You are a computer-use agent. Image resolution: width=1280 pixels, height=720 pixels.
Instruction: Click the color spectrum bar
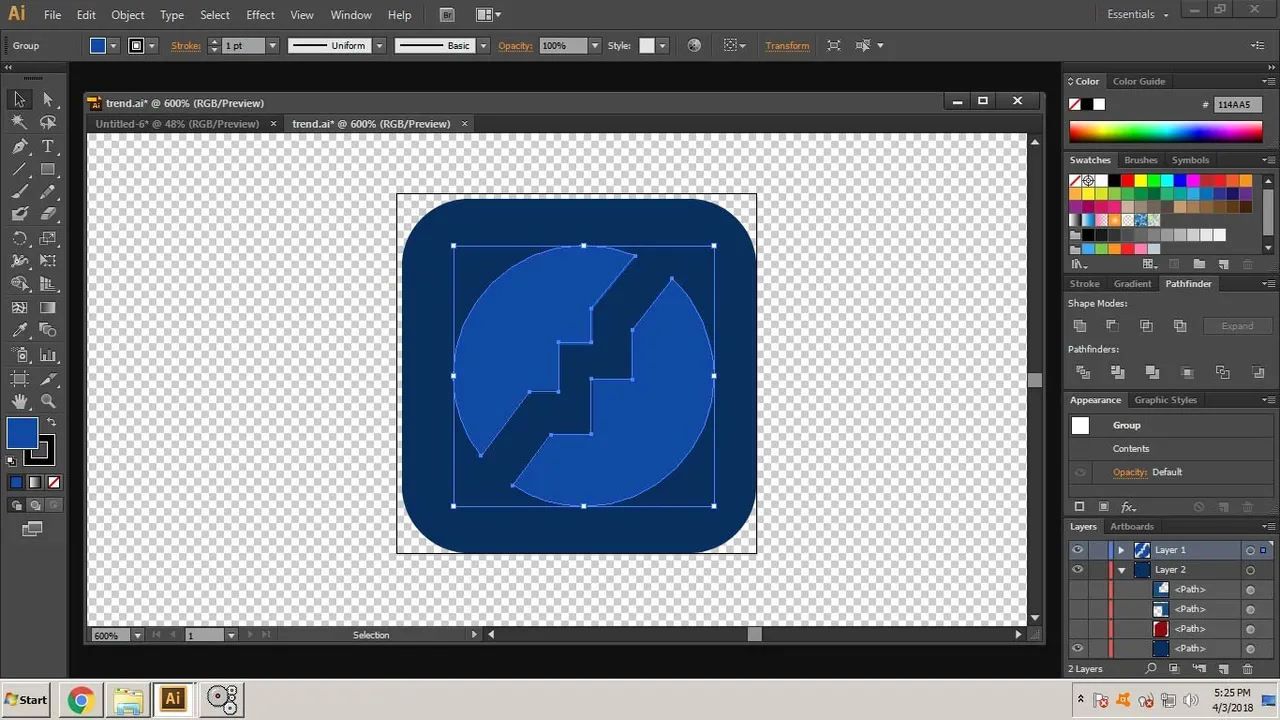1166,132
